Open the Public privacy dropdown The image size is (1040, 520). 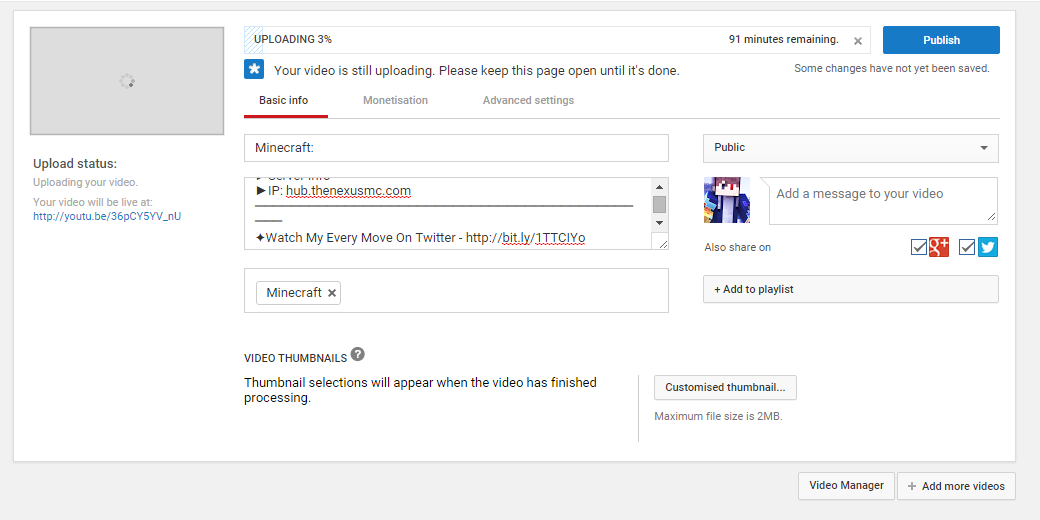coord(850,148)
